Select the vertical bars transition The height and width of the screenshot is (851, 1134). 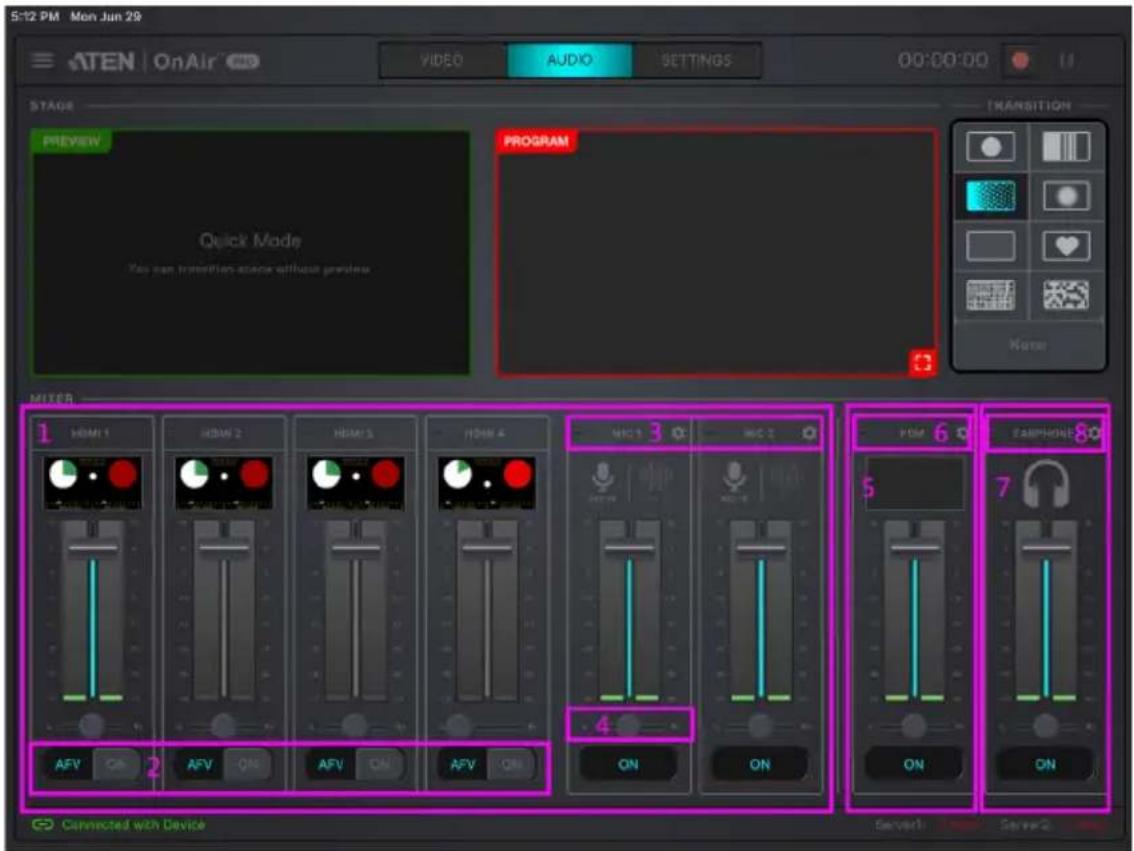click(1066, 147)
